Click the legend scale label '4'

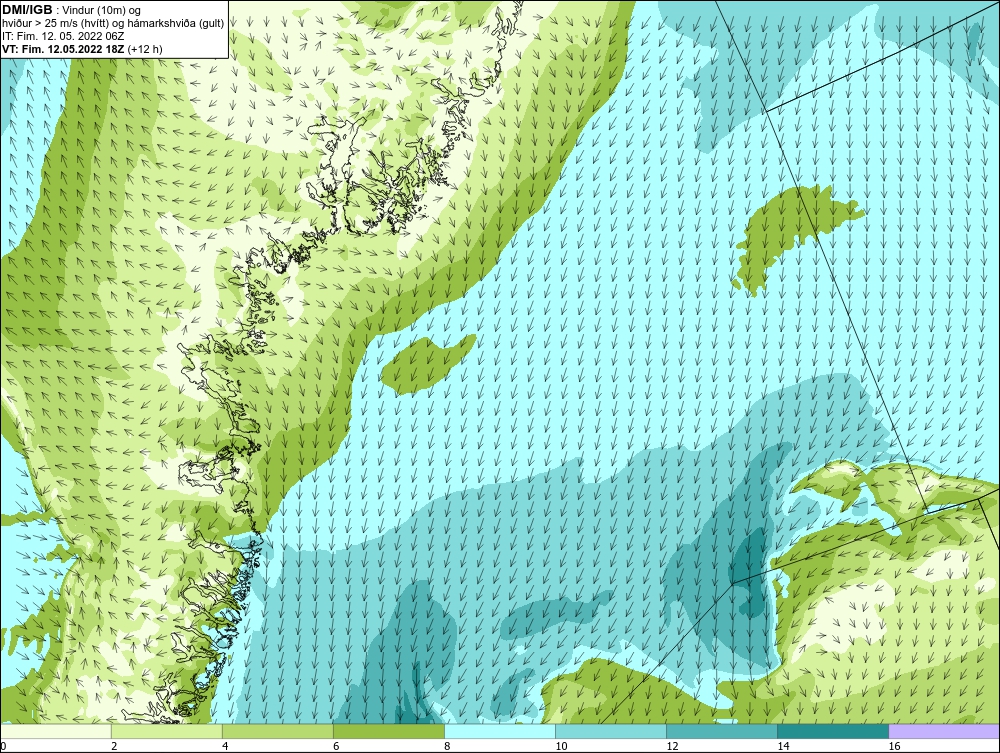point(225,747)
